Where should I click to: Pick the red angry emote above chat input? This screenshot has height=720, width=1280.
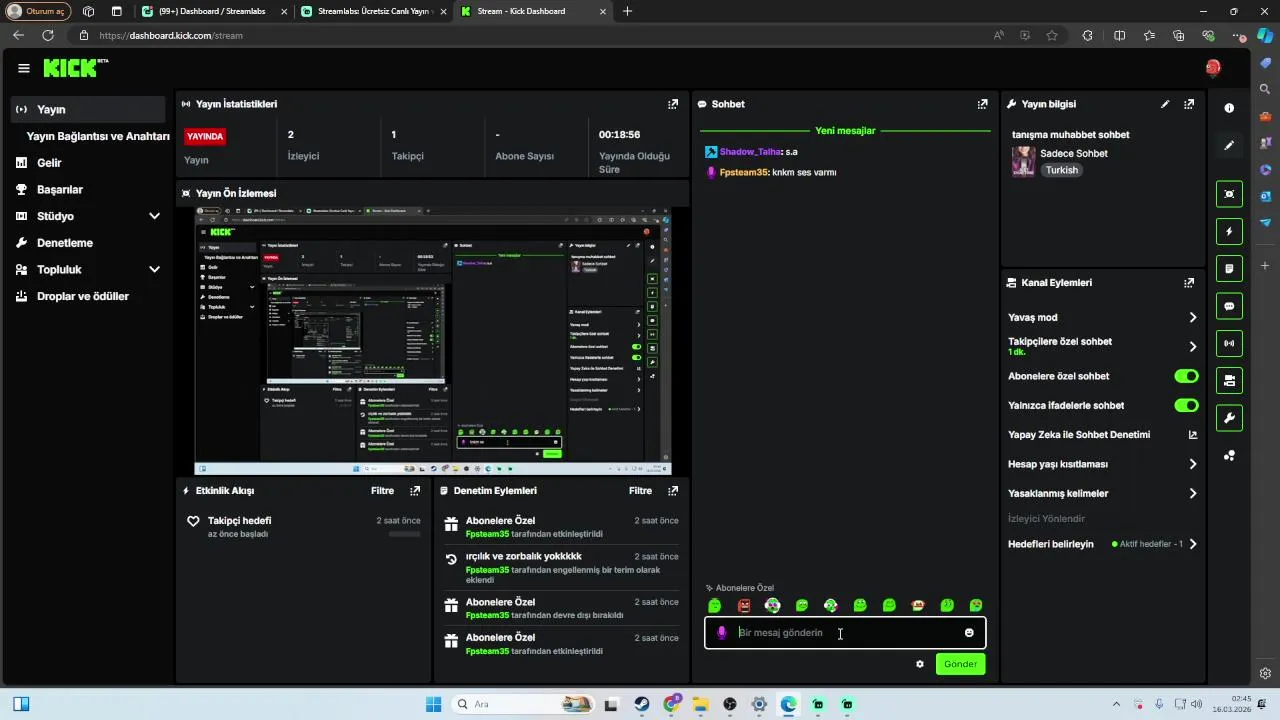point(744,606)
